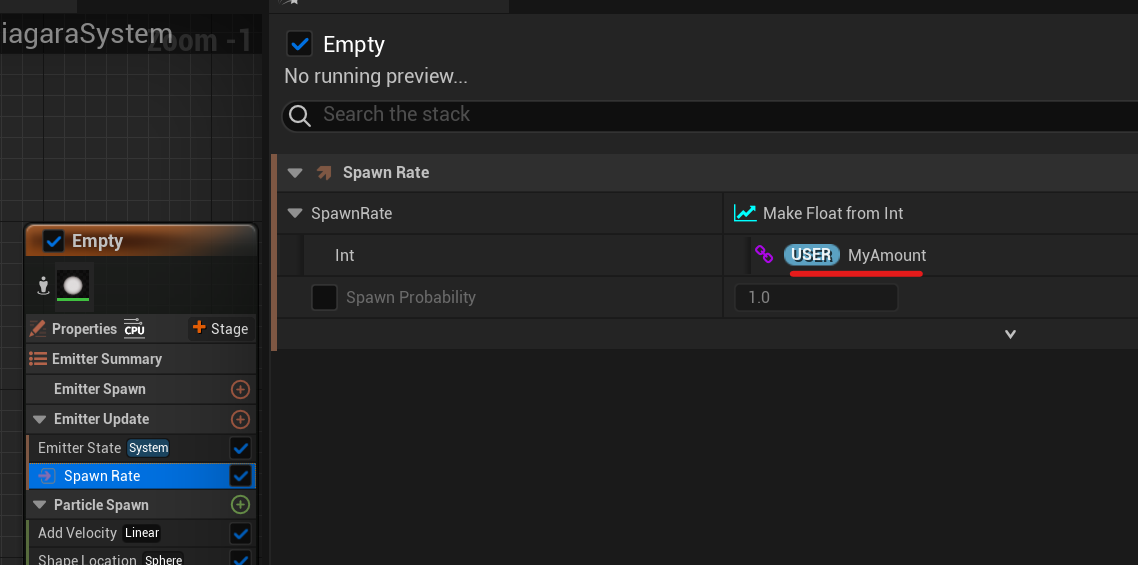The image size is (1138, 565).
Task: Expand advanced options chevron below Spawn Probability
Action: (x=1010, y=334)
